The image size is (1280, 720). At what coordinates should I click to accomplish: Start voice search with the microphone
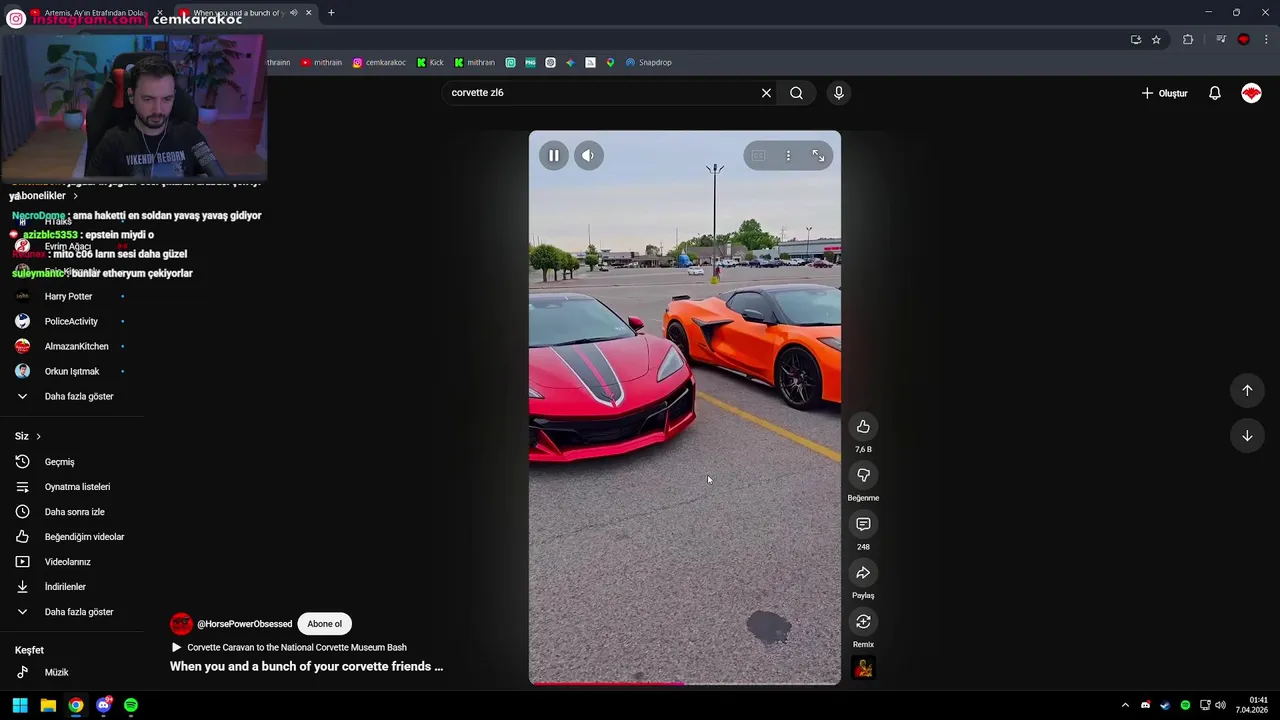(x=838, y=93)
